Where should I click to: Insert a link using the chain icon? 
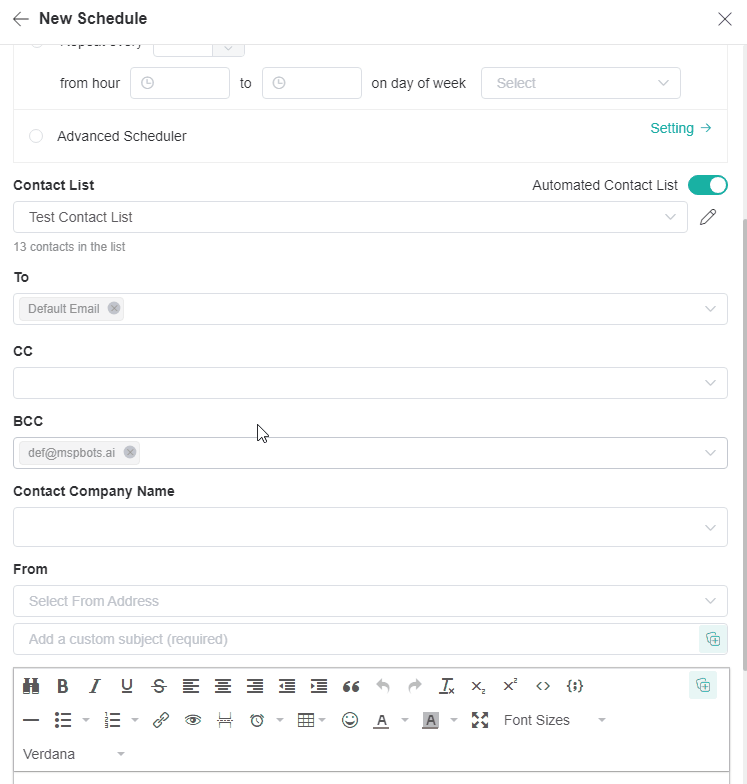coord(161,720)
